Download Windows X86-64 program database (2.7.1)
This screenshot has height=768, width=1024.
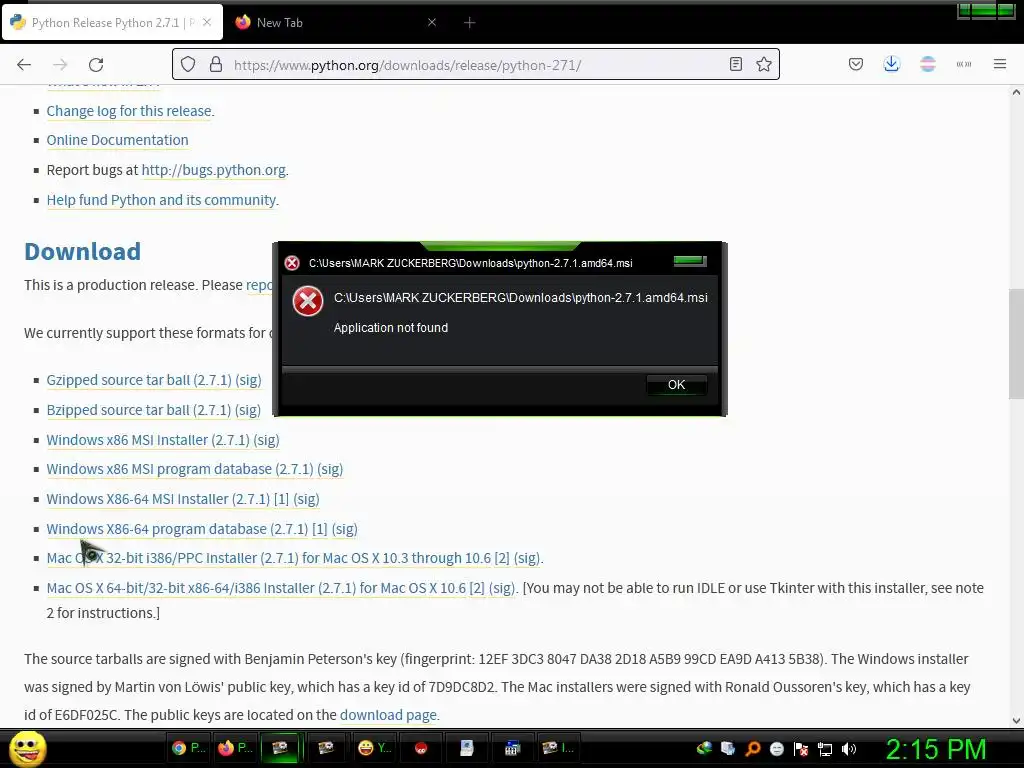[x=177, y=529]
